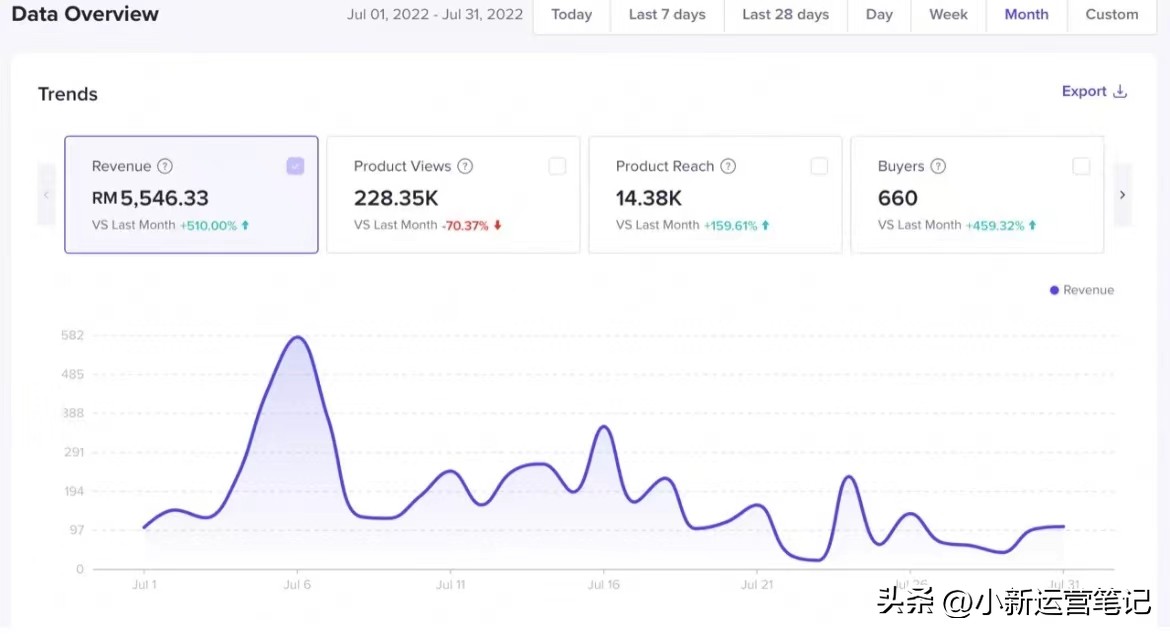Switch to the Today tab
Screen dimensions: 1170x634
(571, 15)
